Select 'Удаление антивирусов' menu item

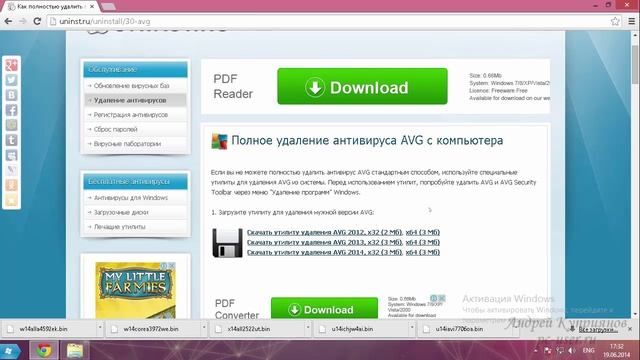tap(130, 100)
